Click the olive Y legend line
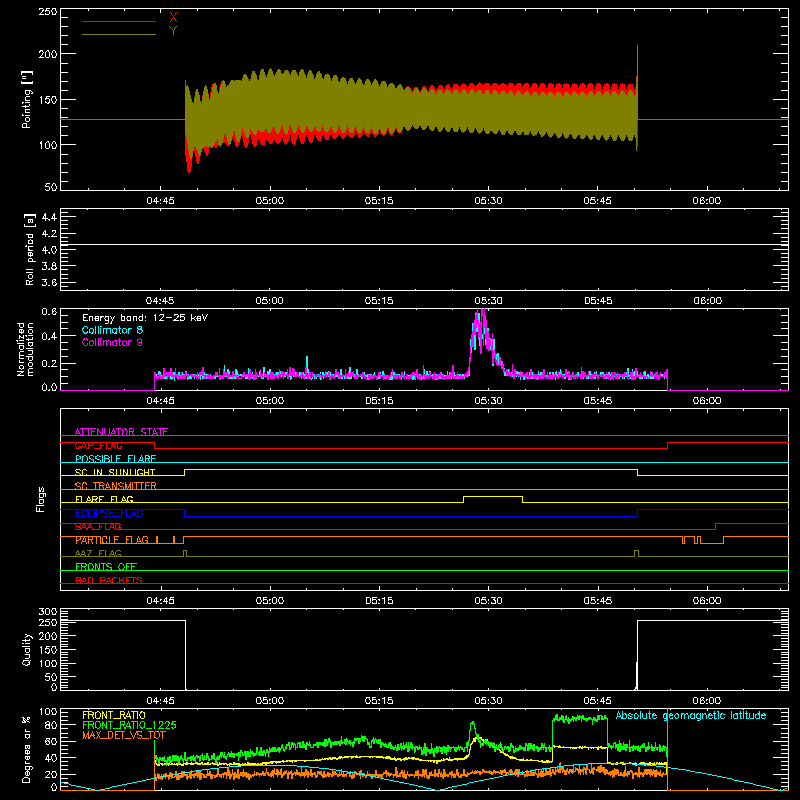Image resolution: width=800 pixels, height=800 pixels. [118, 35]
